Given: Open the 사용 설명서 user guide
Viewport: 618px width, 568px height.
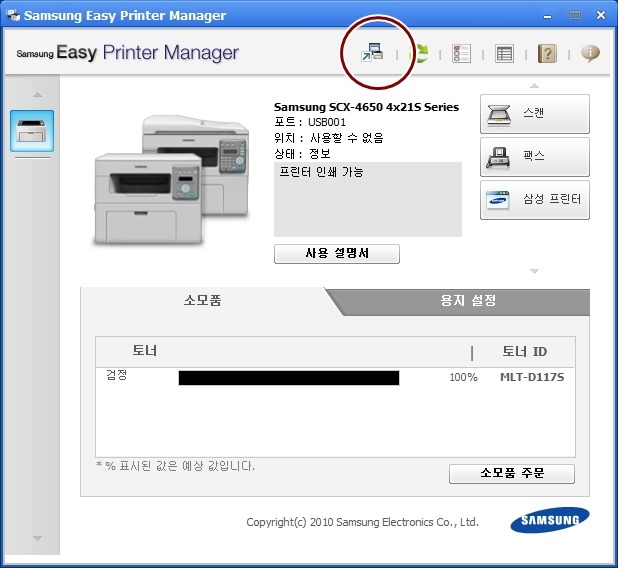Looking at the screenshot, I should 337,253.
